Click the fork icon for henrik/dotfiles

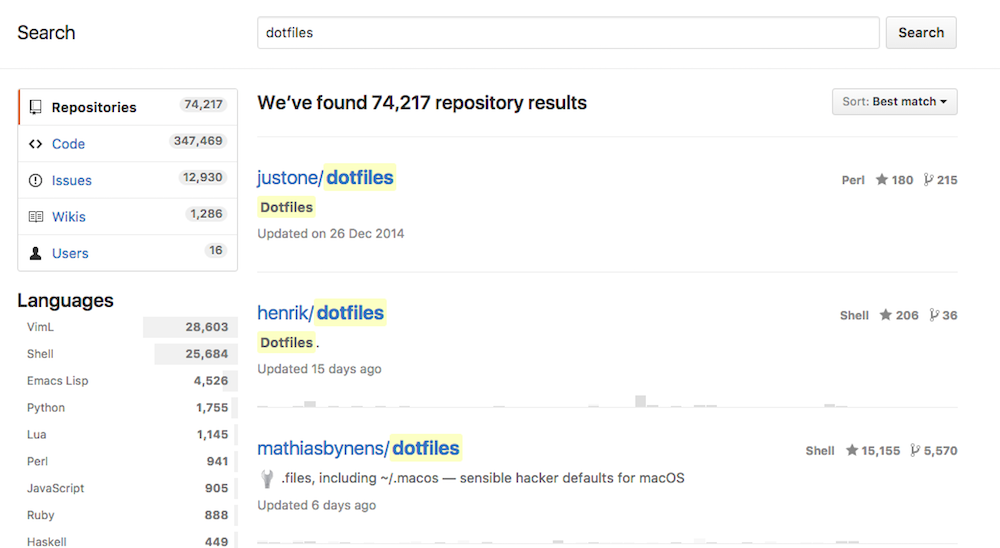coord(934,315)
